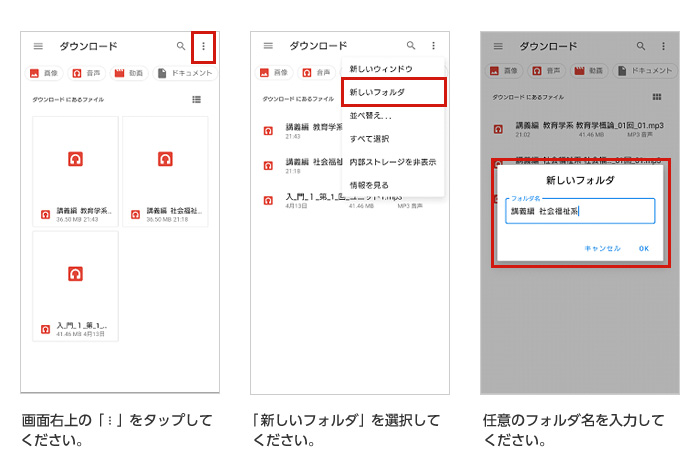The image size is (700, 467).
Task: Select 音声 chip in middle screen
Action: click(x=317, y=72)
